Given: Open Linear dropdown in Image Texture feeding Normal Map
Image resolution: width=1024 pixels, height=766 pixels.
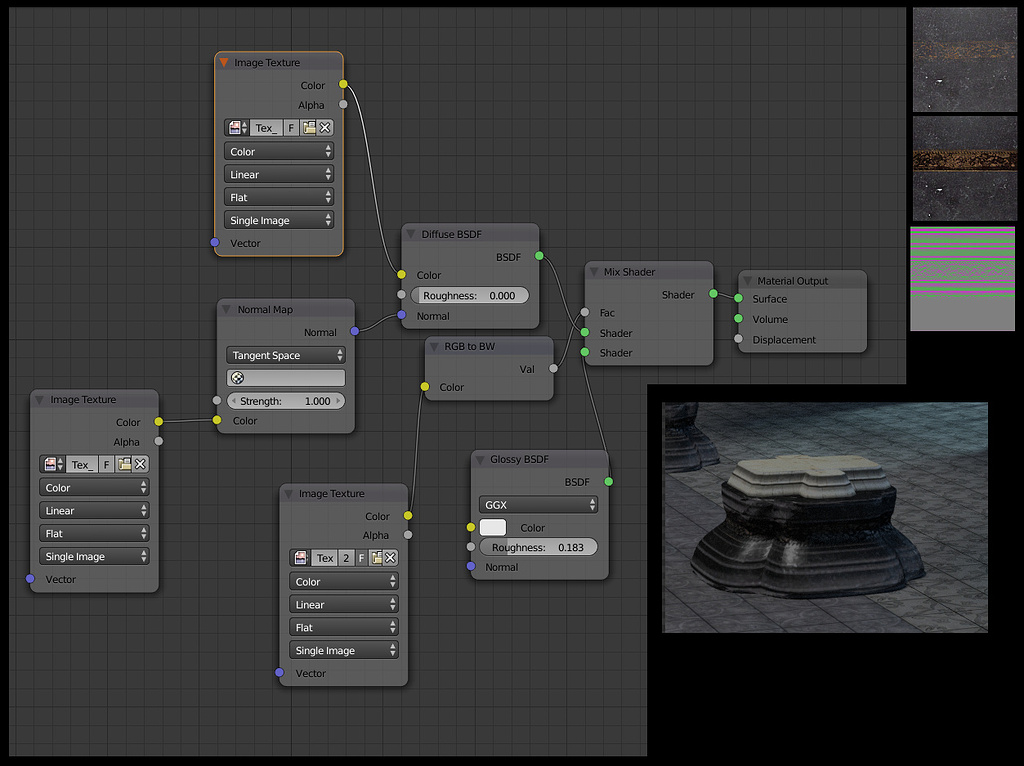Looking at the screenshot, I should (94, 511).
